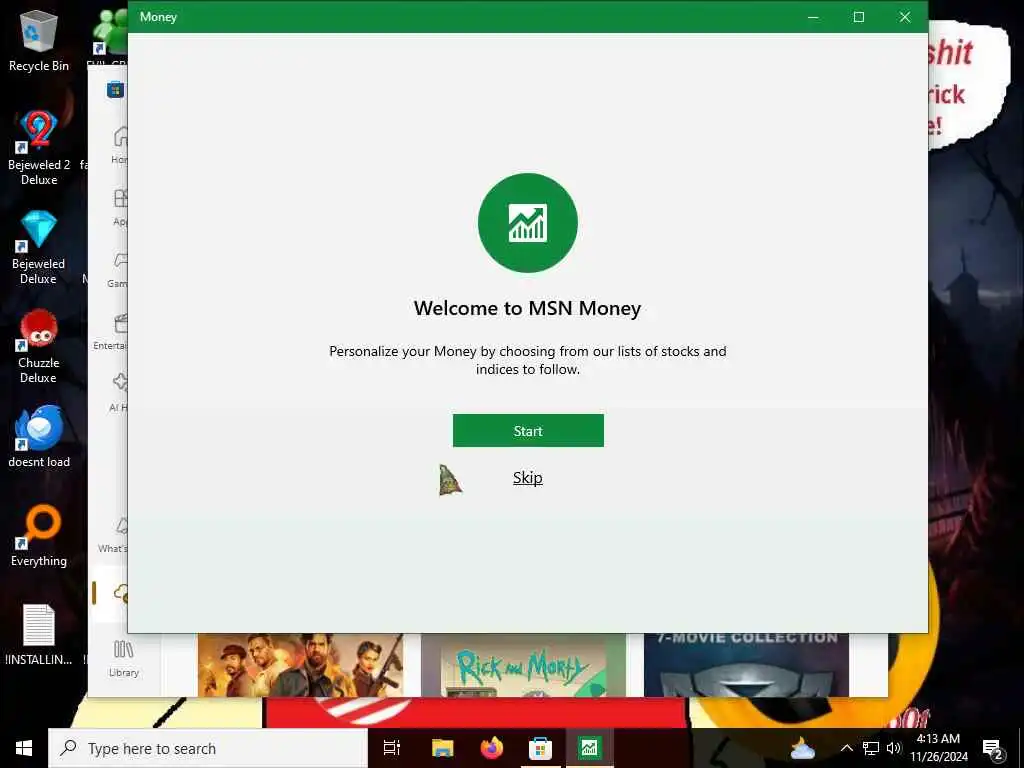
Task: Open the volume control tray icon
Action: coord(893,748)
